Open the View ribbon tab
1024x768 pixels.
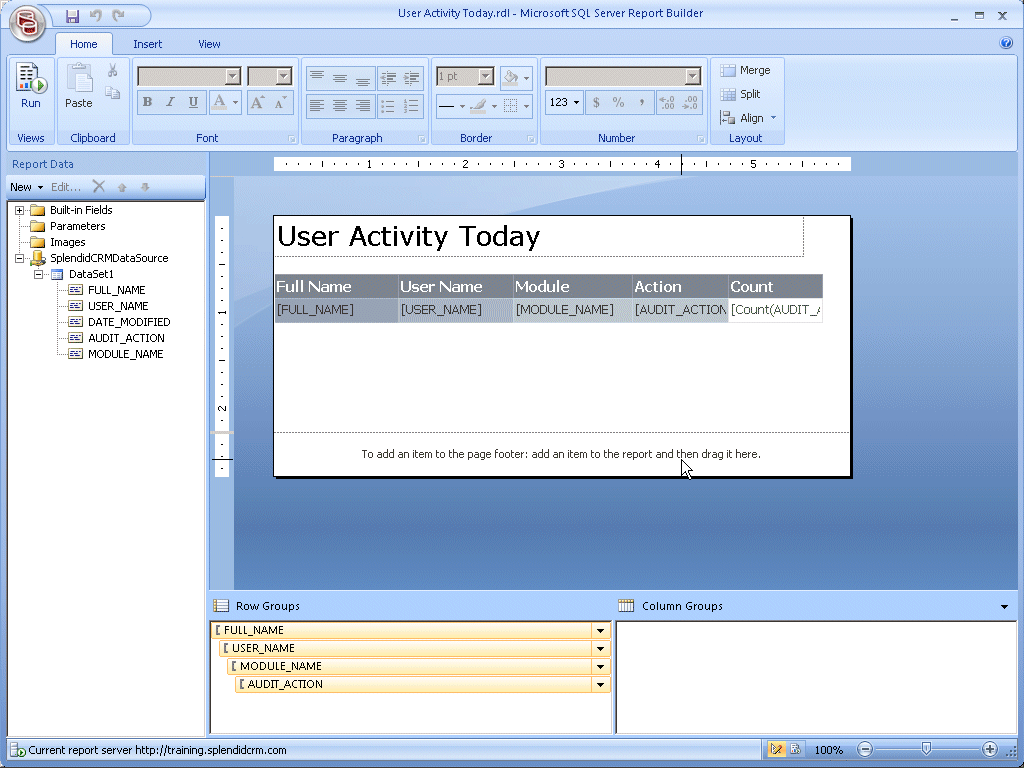(209, 44)
